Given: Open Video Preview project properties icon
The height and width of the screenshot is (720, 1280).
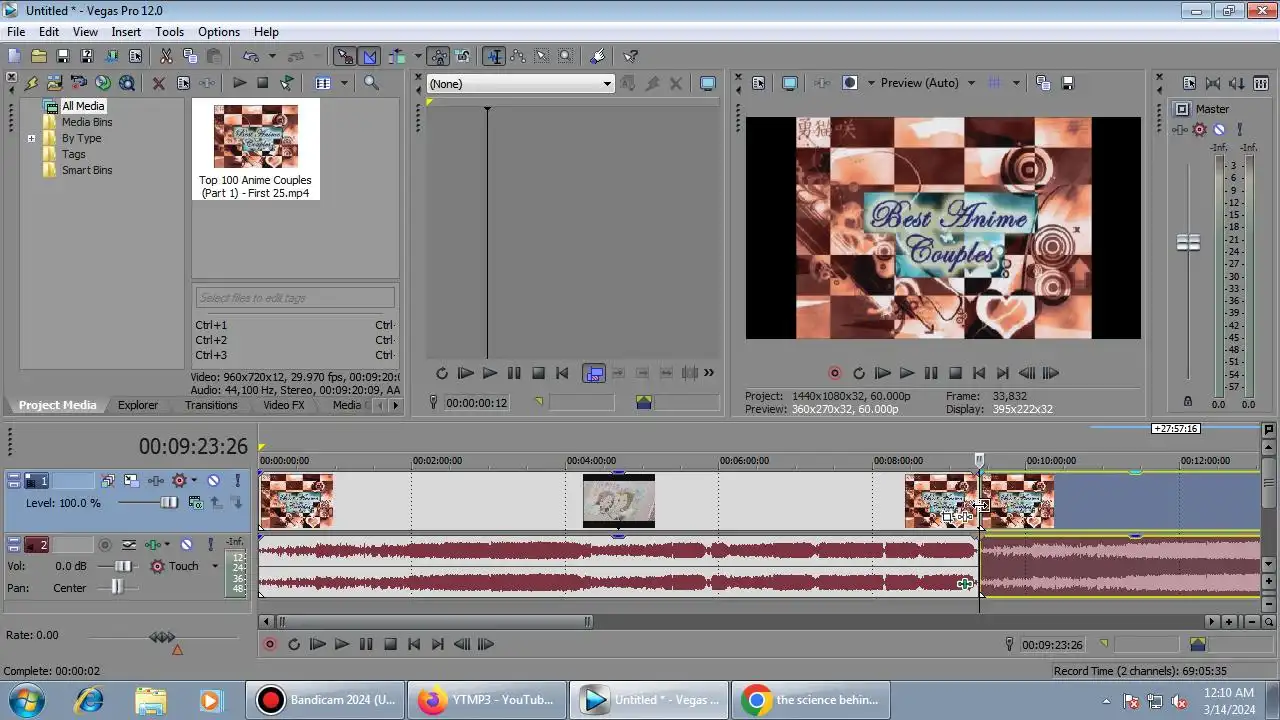Looking at the screenshot, I should (758, 83).
